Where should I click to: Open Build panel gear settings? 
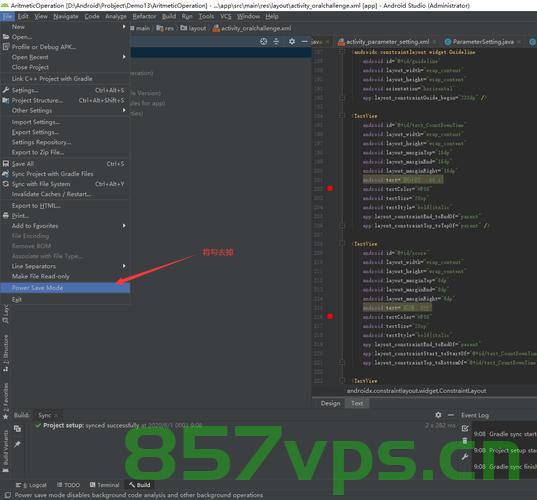pyautogui.click(x=438, y=415)
